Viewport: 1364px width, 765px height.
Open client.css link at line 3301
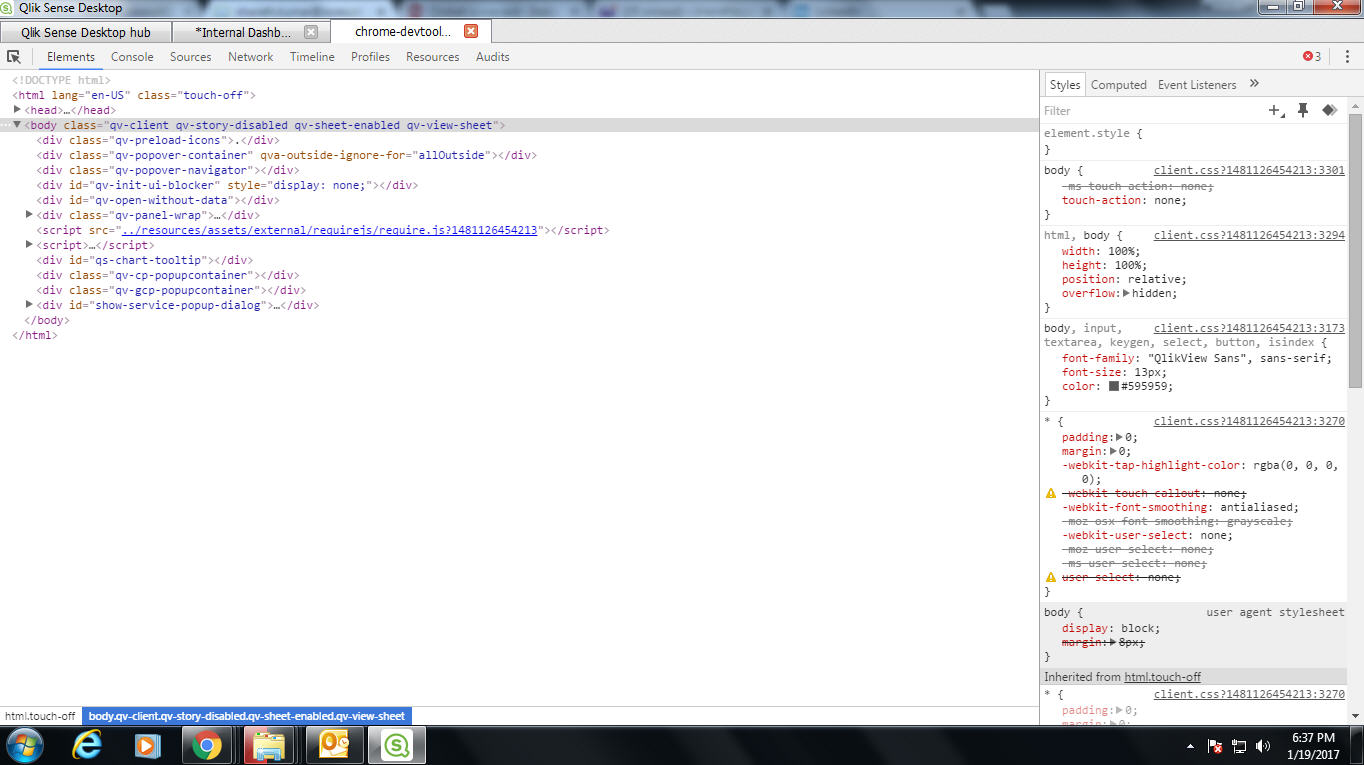[x=1249, y=171]
